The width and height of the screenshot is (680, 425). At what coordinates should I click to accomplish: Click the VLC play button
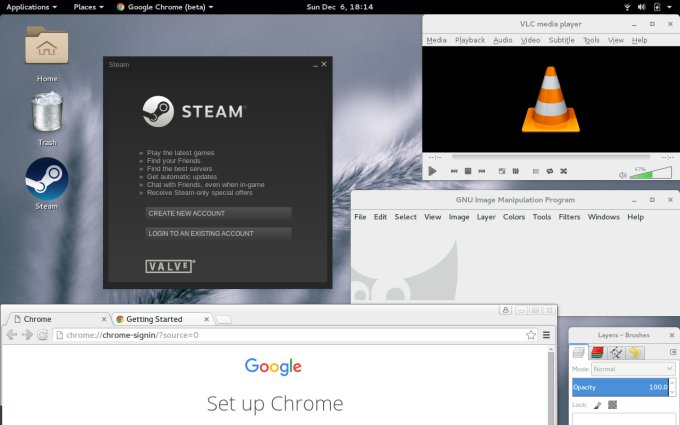click(432, 171)
